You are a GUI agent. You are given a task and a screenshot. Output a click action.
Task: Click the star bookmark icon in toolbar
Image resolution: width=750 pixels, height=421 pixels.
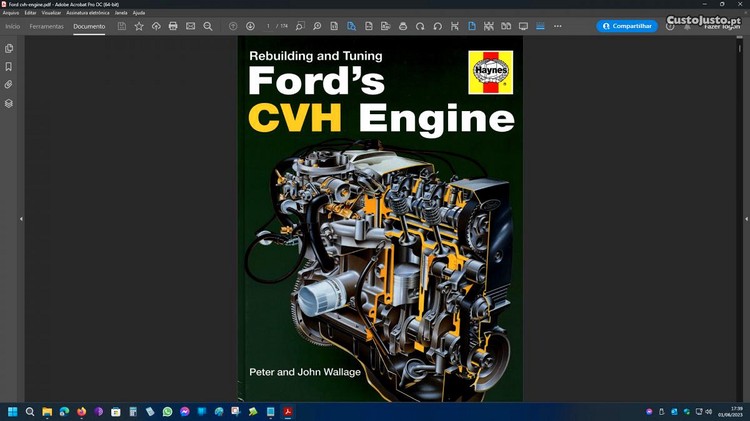pyautogui.click(x=139, y=26)
